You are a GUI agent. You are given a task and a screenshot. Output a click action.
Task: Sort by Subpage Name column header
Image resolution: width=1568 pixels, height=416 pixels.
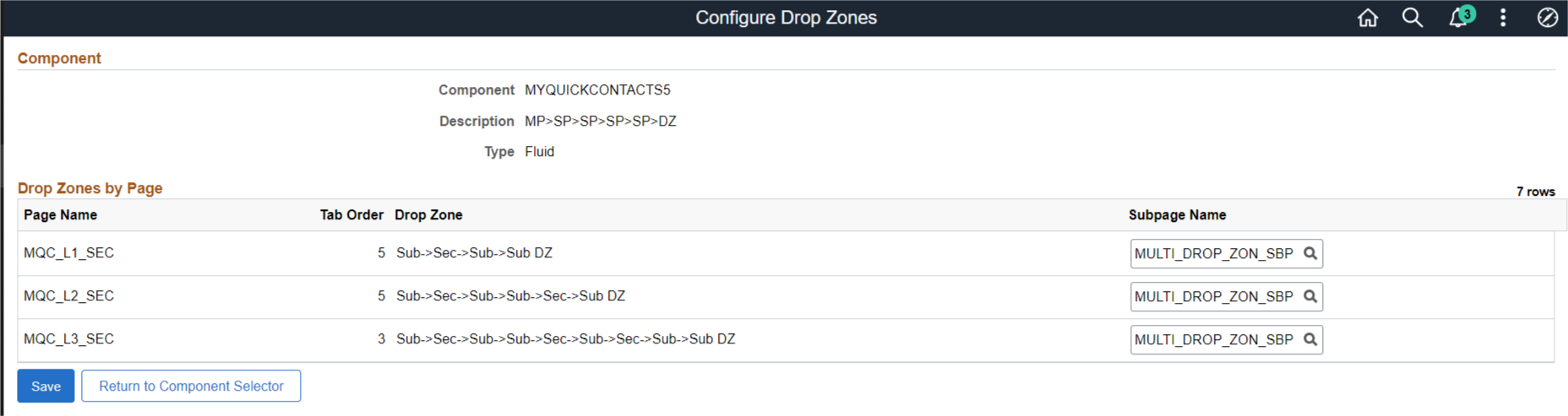click(x=1177, y=215)
